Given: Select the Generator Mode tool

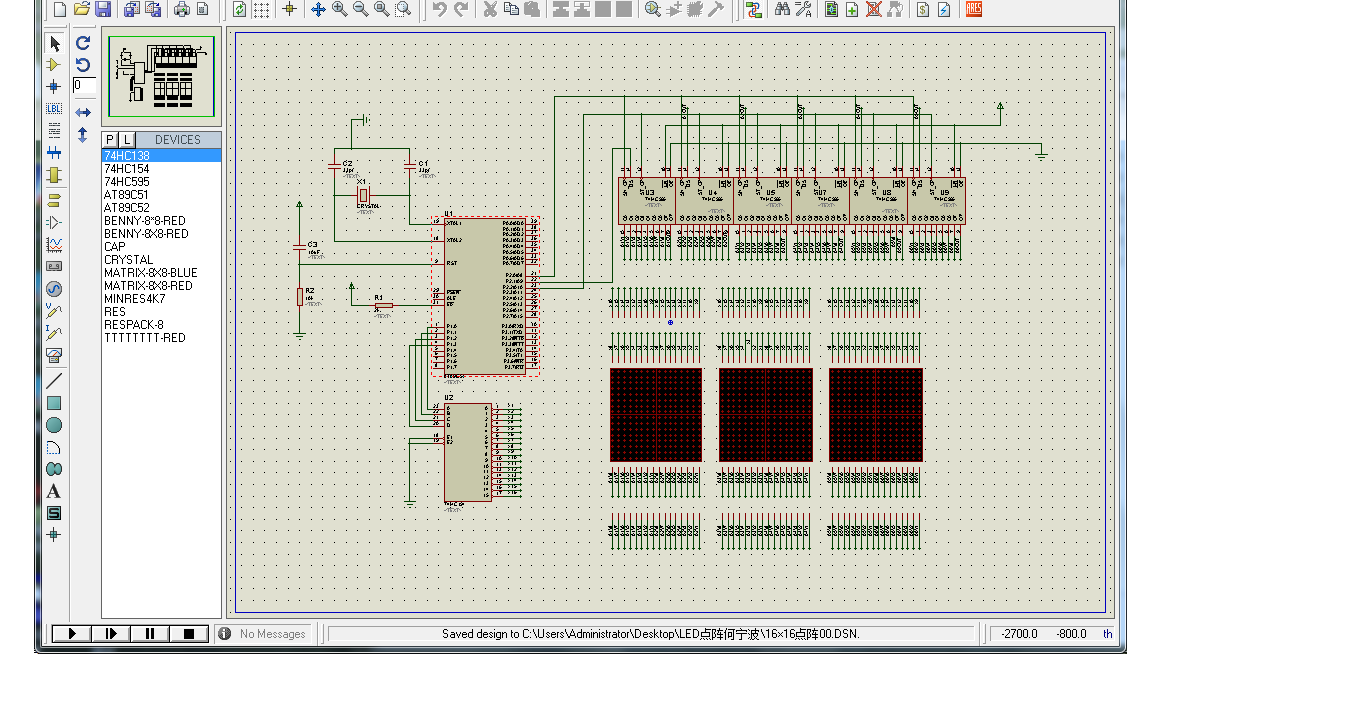Looking at the screenshot, I should click(54, 289).
